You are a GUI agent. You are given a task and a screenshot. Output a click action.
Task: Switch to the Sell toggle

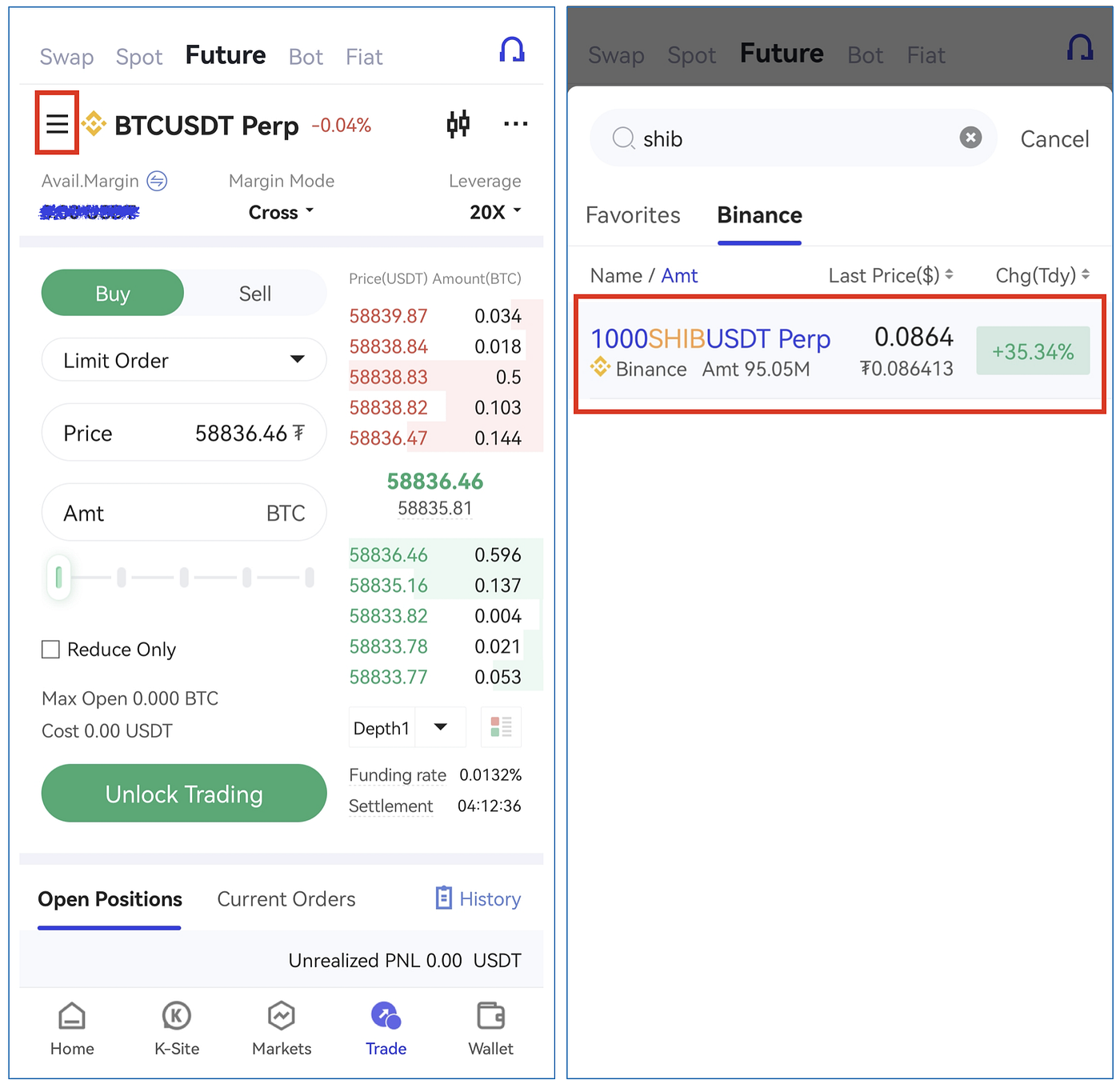point(255,293)
